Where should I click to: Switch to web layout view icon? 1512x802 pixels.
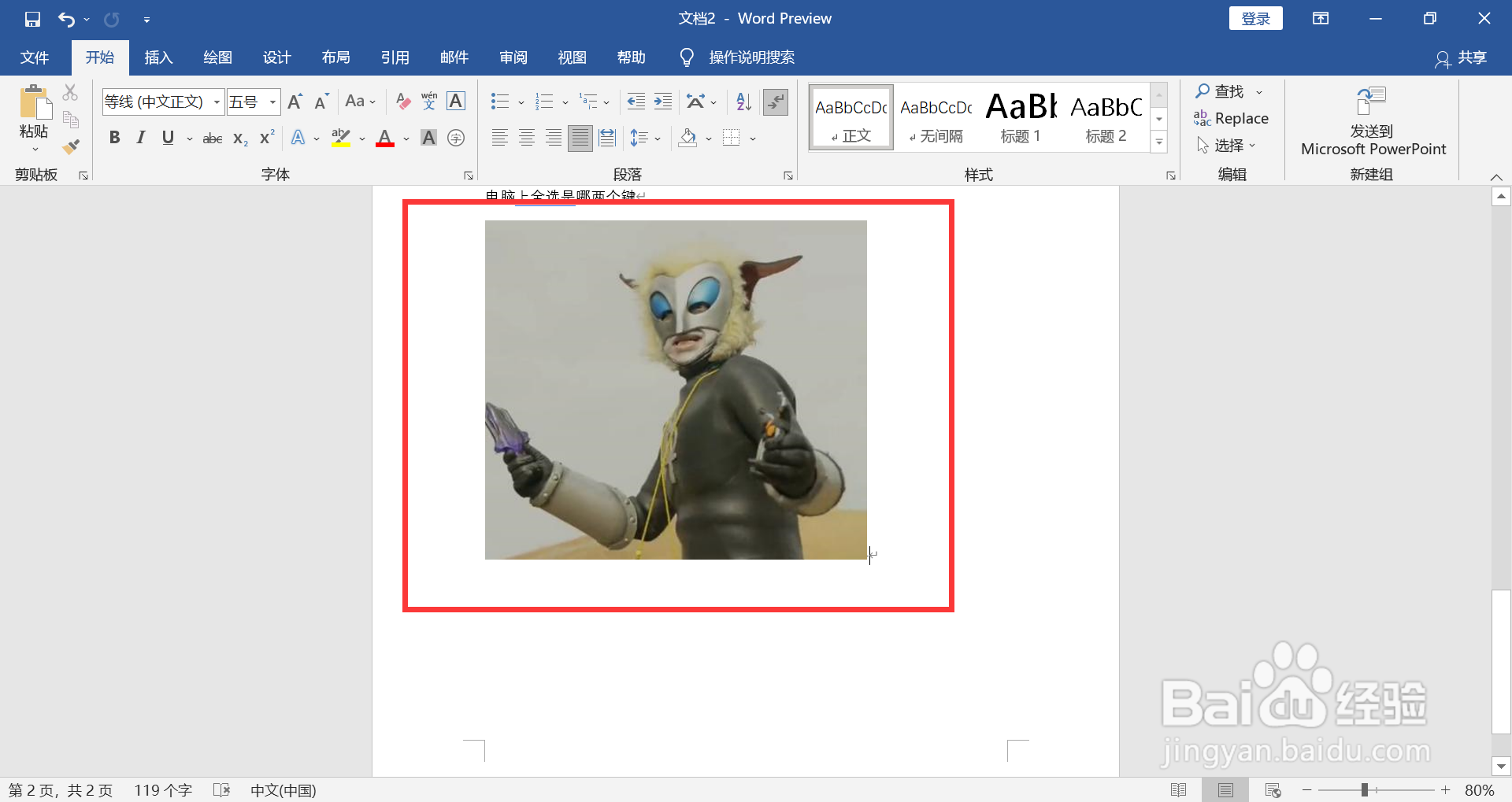click(x=1273, y=789)
